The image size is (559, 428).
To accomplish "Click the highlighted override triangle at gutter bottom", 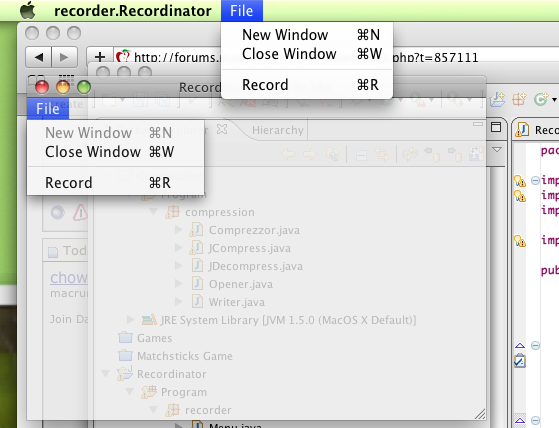I will click(520, 420).
